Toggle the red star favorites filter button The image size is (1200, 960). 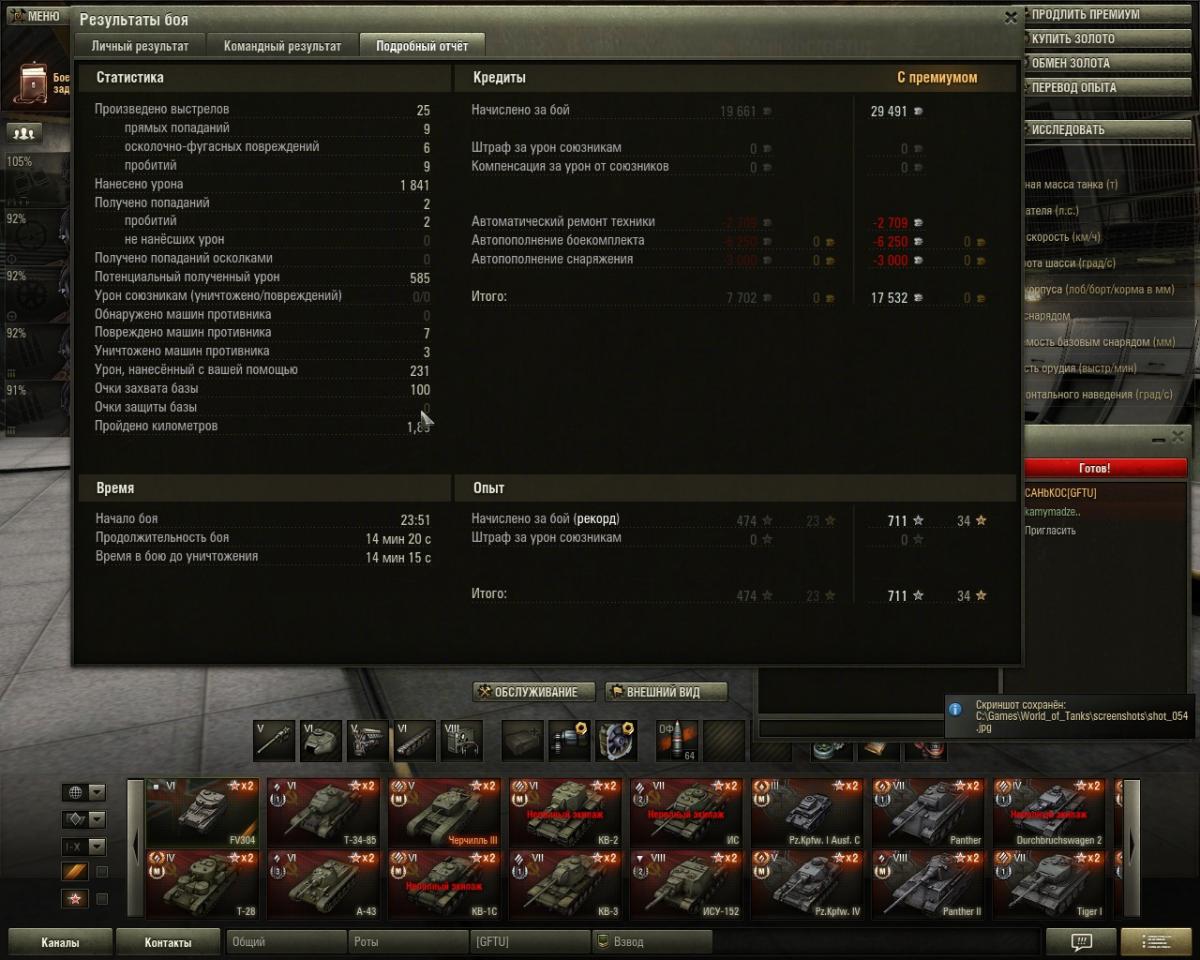tap(76, 899)
